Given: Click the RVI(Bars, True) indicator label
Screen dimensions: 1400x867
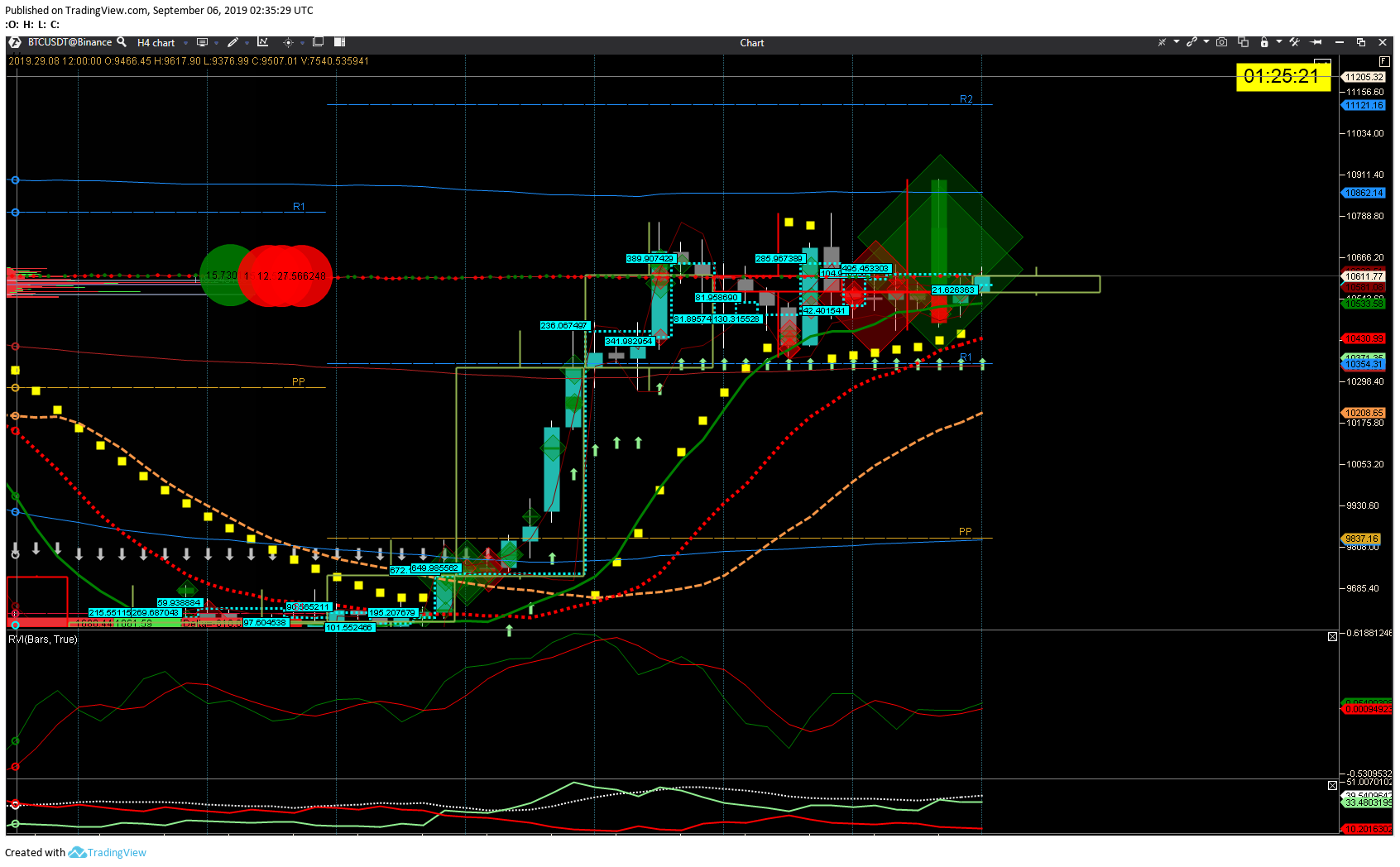Looking at the screenshot, I should pyautogui.click(x=43, y=639).
